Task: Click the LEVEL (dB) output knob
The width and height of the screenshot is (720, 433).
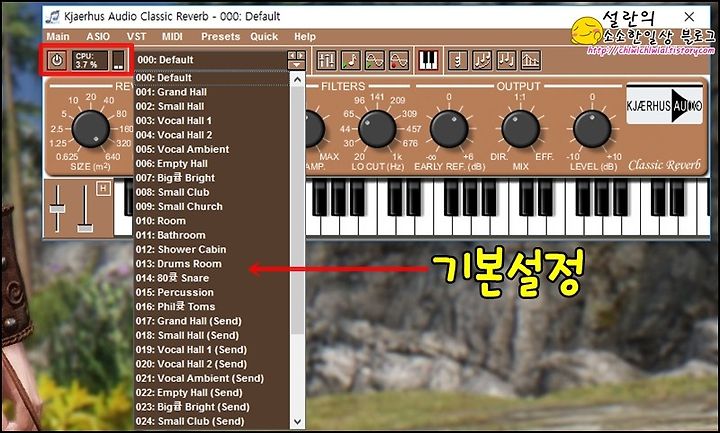Action: point(592,129)
